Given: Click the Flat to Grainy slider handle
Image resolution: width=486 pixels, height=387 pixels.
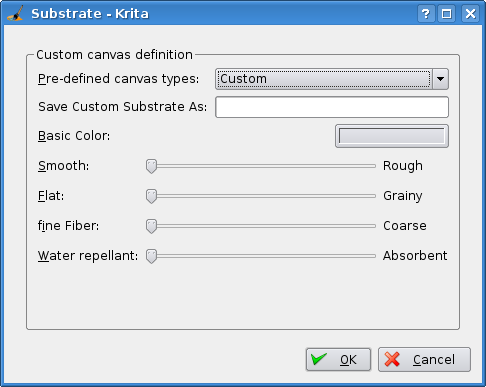Looking at the screenshot, I should [151, 196].
